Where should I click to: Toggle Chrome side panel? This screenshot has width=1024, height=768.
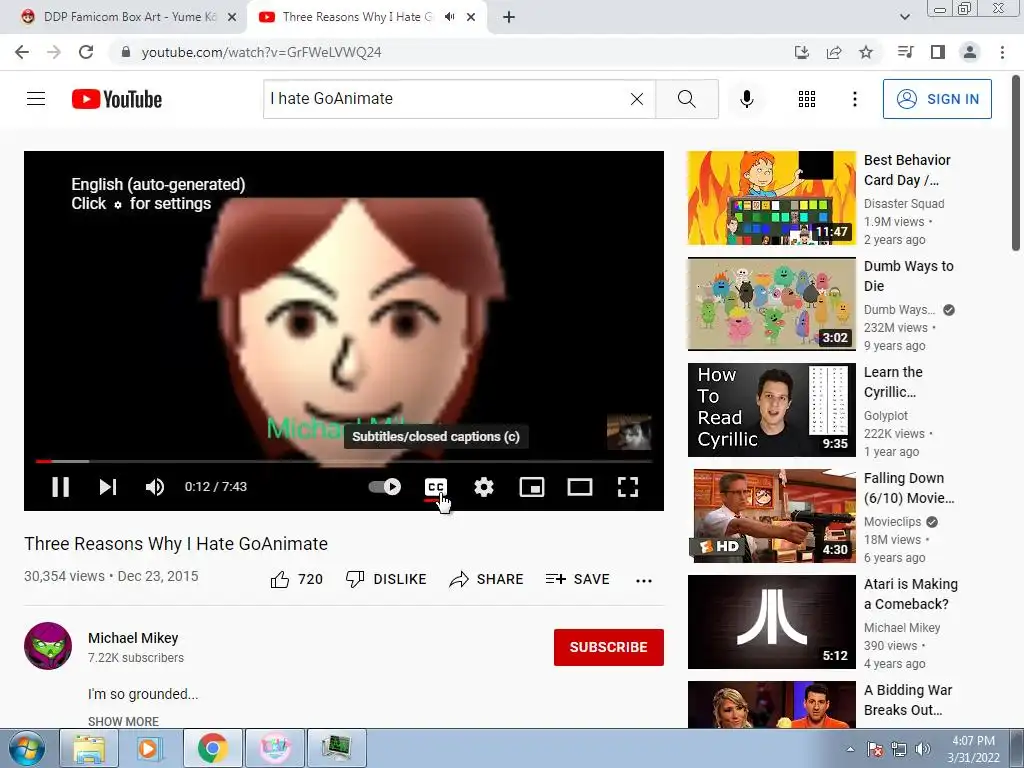tap(938, 52)
